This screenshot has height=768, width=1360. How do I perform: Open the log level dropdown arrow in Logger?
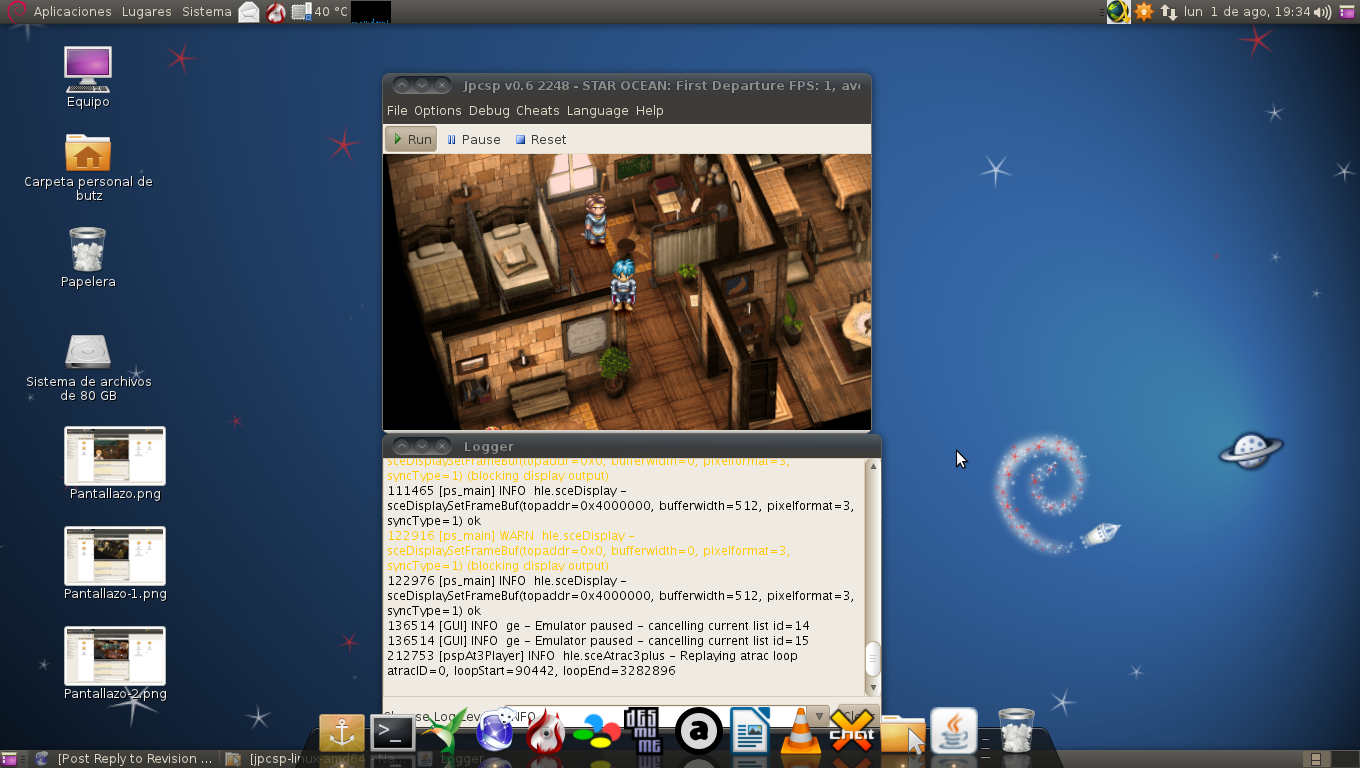(819, 716)
